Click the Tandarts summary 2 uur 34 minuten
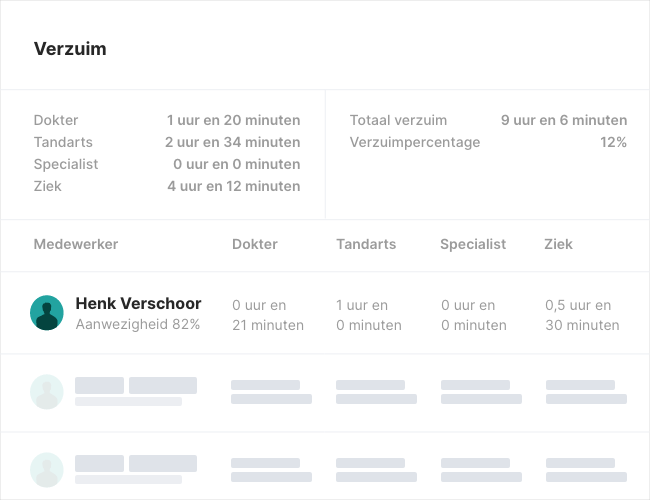650x500 pixels. click(x=232, y=142)
